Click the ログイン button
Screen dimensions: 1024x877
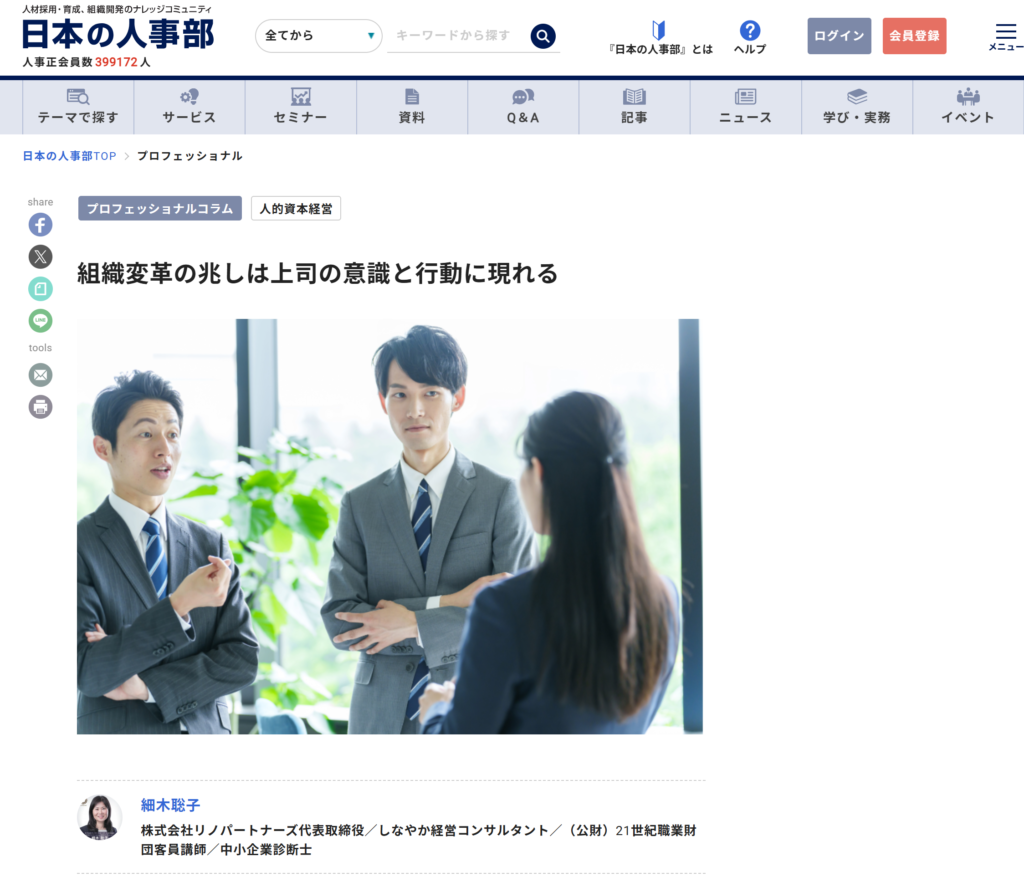(x=839, y=36)
